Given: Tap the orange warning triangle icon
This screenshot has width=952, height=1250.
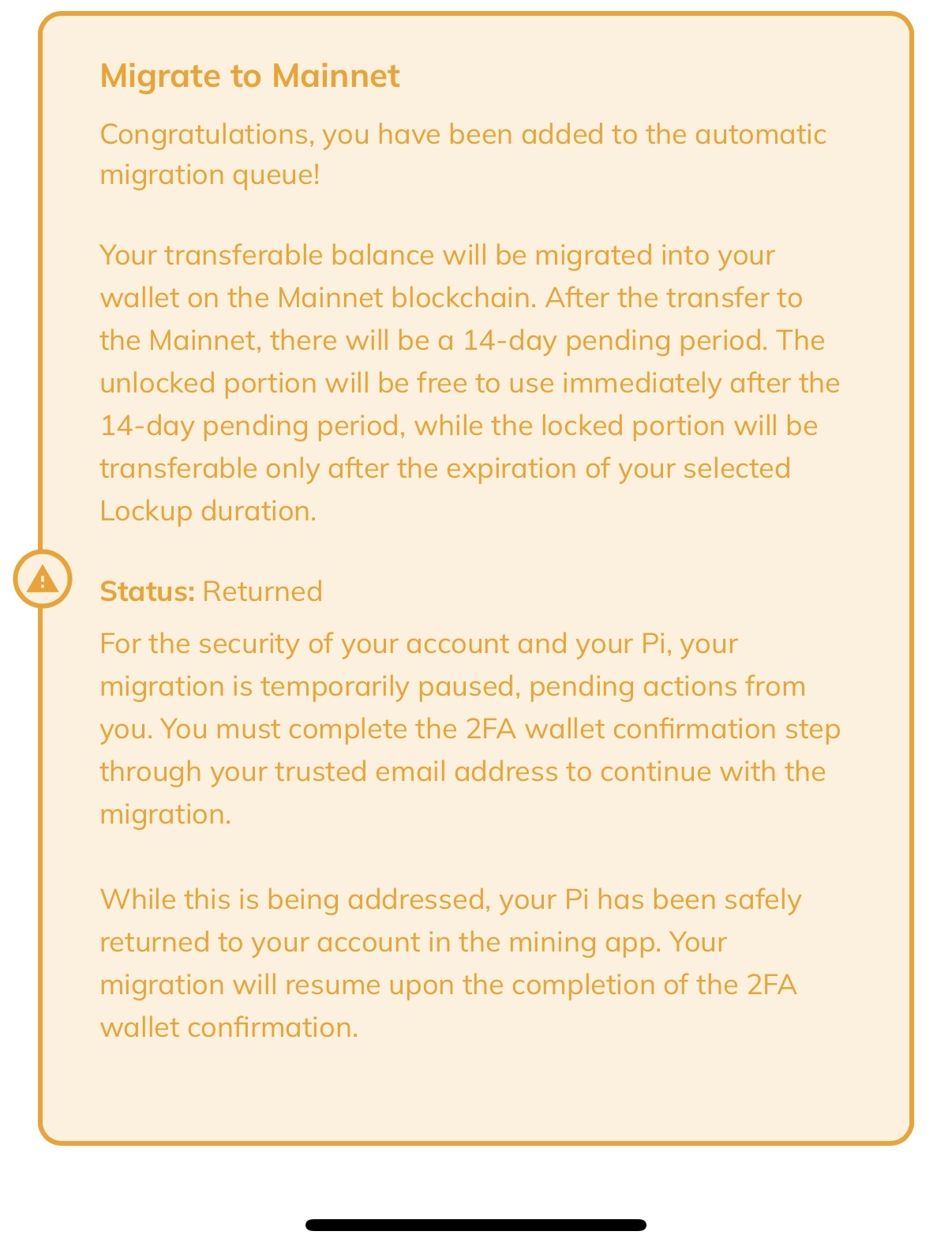Looking at the screenshot, I should [x=43, y=580].
